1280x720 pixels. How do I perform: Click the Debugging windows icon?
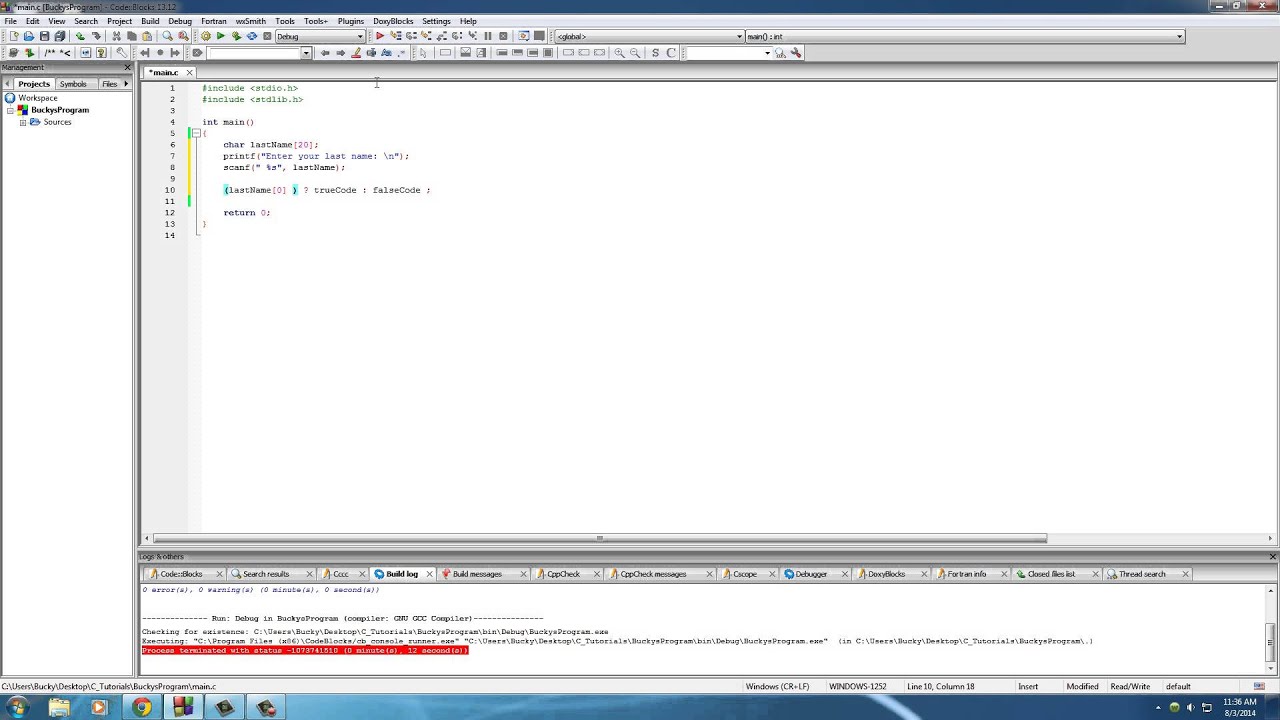click(x=523, y=36)
